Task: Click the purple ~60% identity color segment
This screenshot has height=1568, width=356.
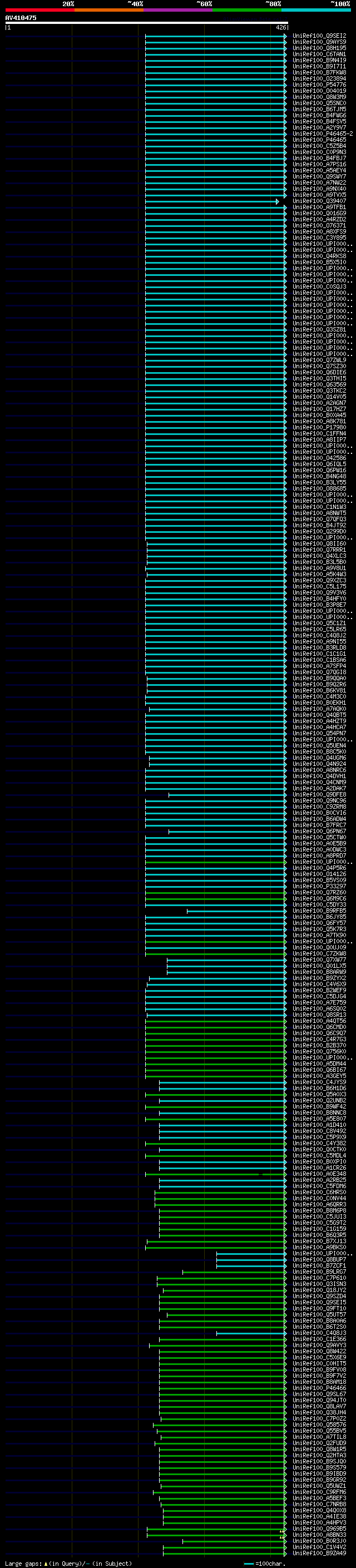Action: [177, 10]
